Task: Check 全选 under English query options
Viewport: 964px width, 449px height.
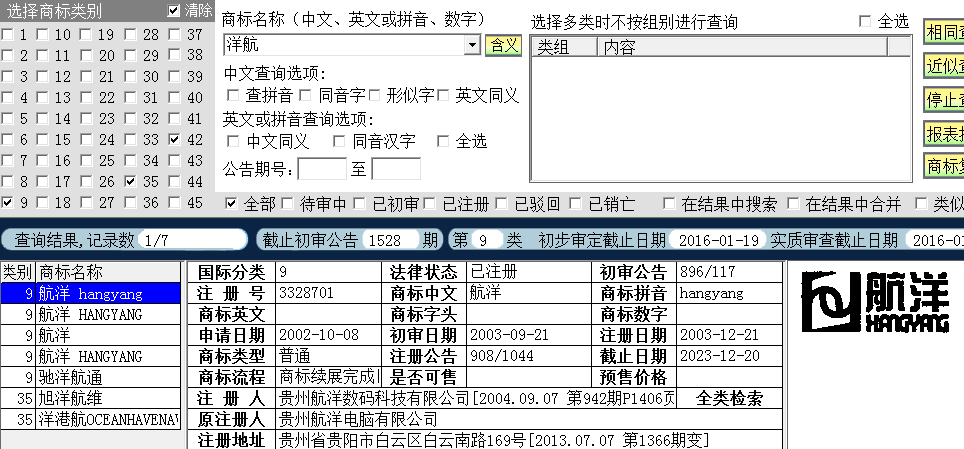Action: (x=443, y=141)
